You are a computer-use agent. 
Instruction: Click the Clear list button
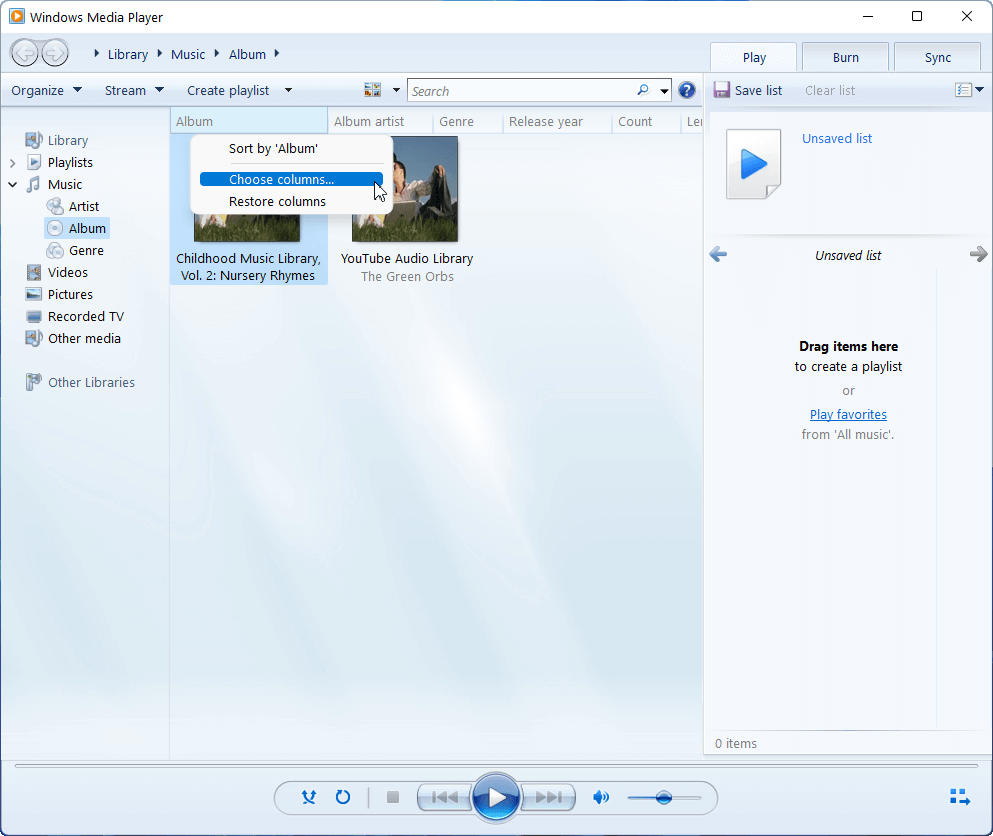830,90
